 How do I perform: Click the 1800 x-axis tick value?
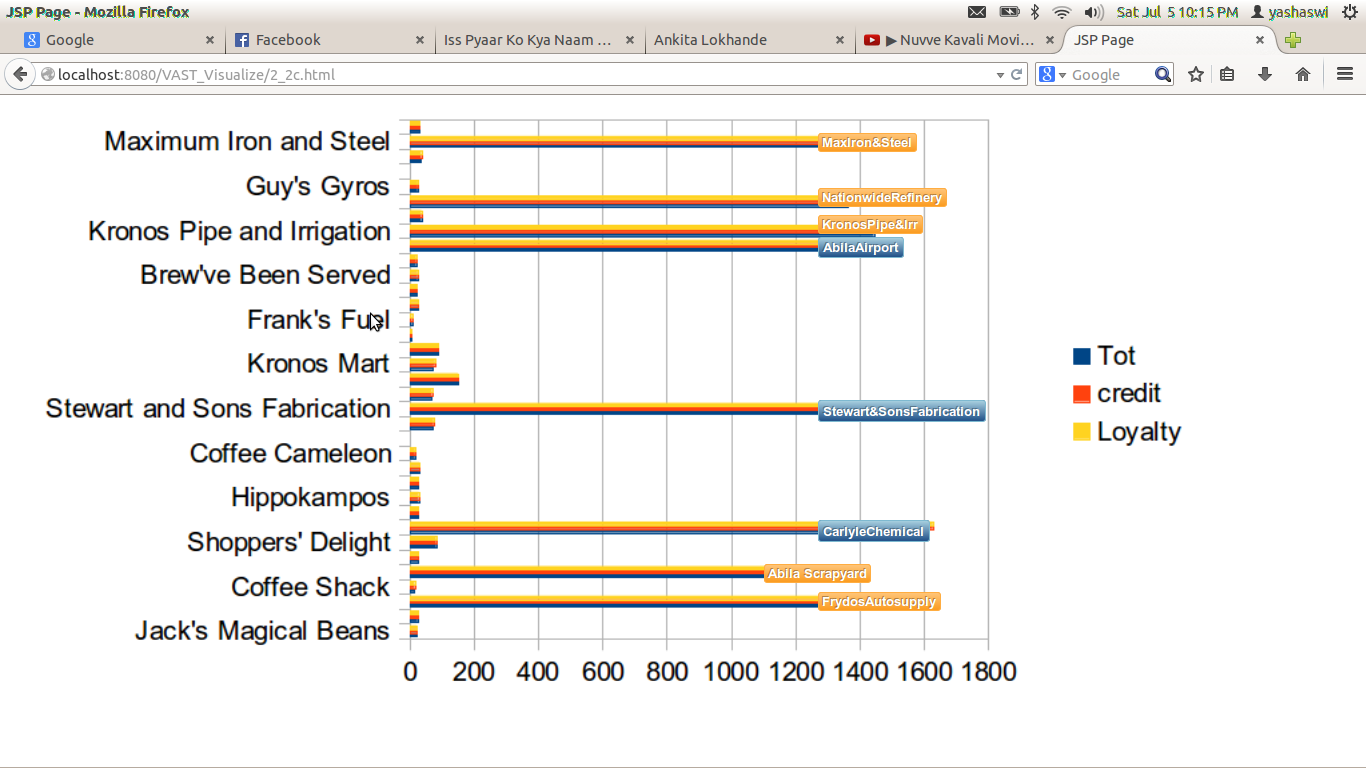(x=988, y=672)
